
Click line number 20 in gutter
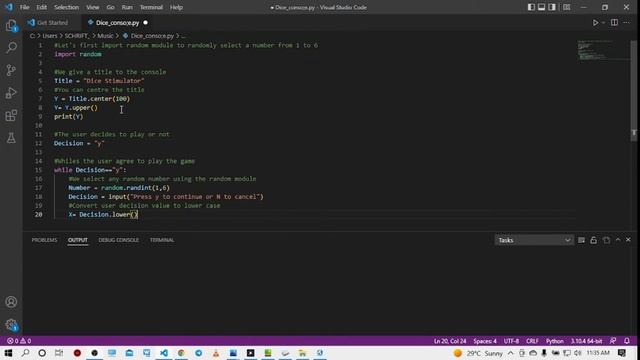pos(38,215)
